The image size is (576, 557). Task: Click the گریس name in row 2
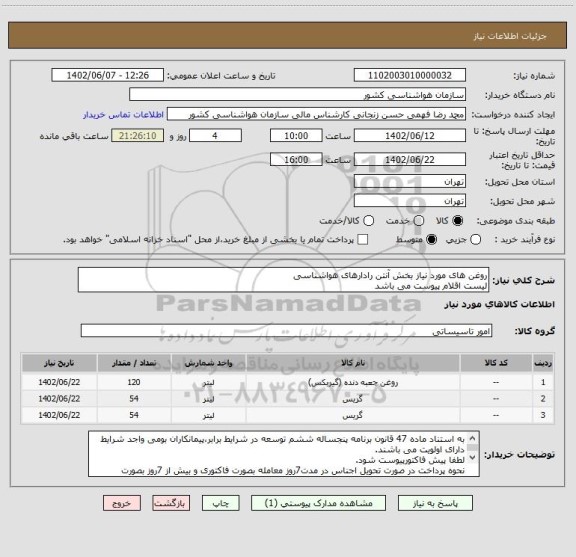[x=353, y=399]
